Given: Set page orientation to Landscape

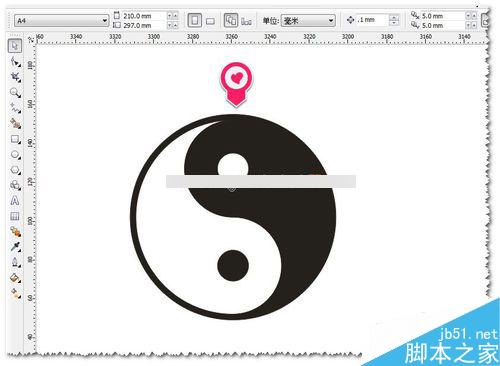Looking at the screenshot, I should (x=210, y=21).
